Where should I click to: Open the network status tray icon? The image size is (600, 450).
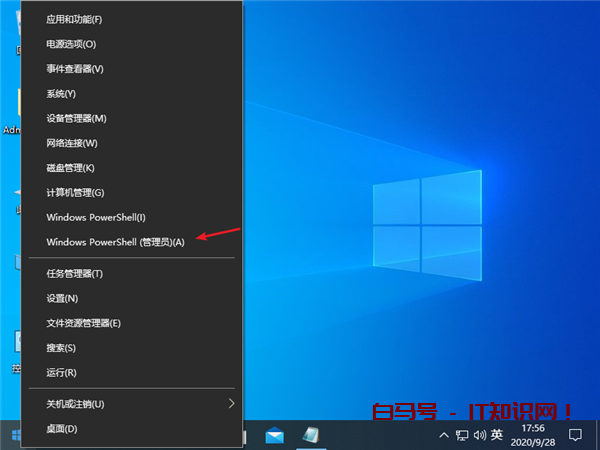pos(461,436)
